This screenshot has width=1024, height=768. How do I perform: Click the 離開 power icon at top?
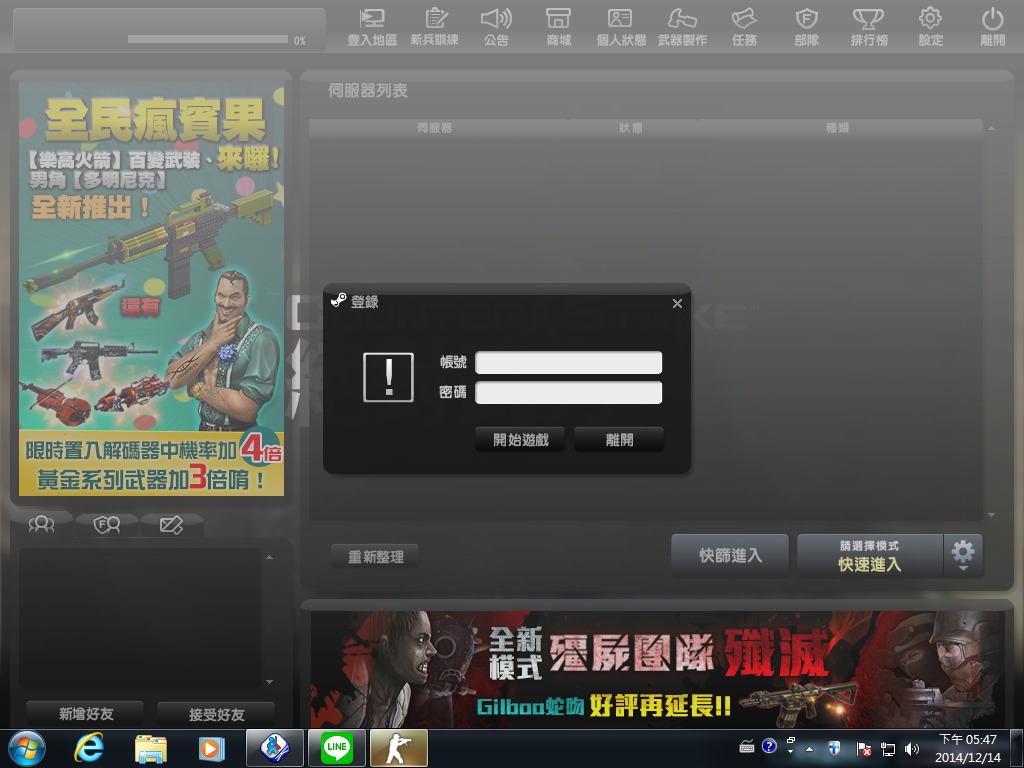pyautogui.click(x=993, y=27)
